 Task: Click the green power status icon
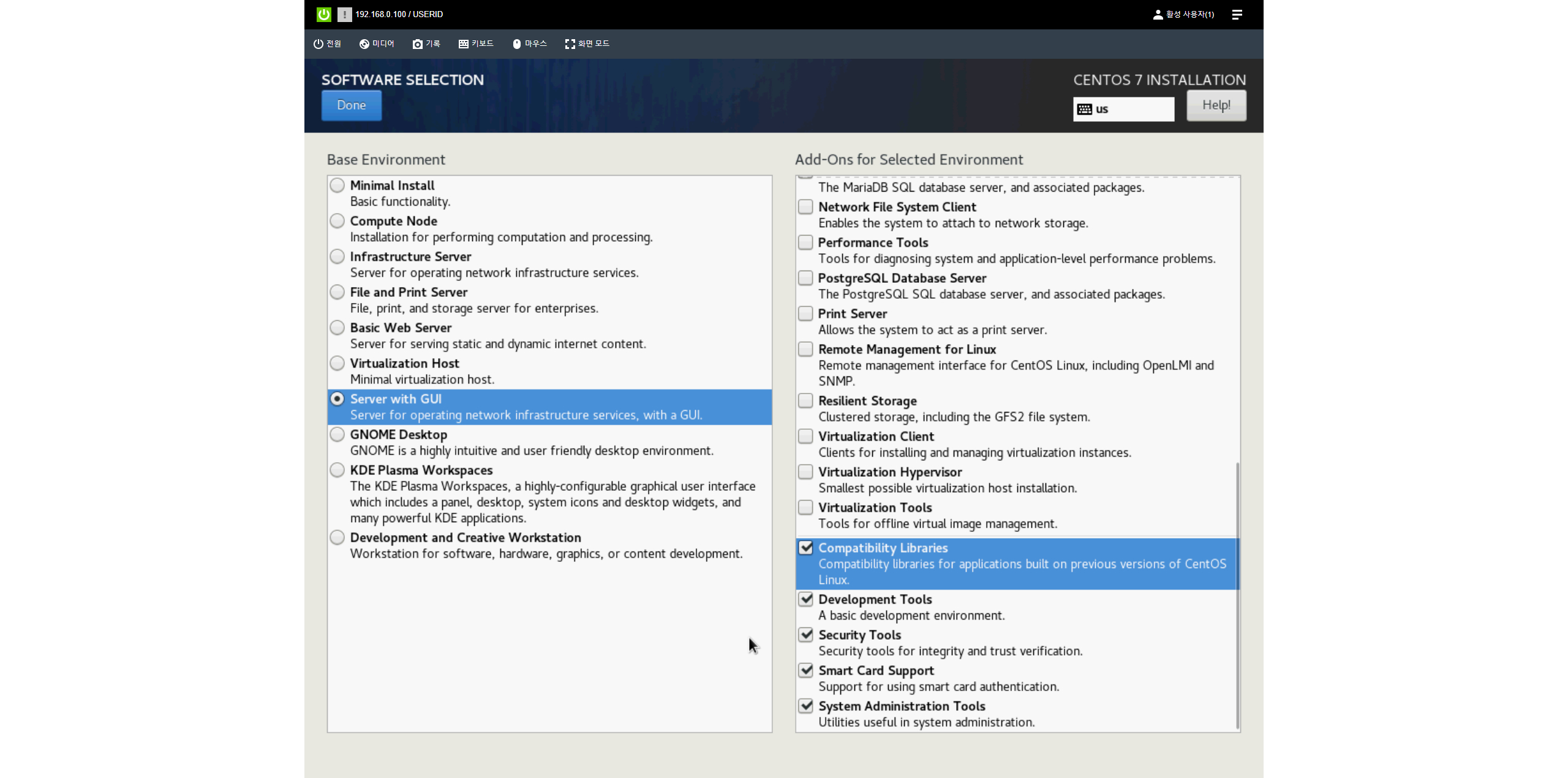click(323, 14)
